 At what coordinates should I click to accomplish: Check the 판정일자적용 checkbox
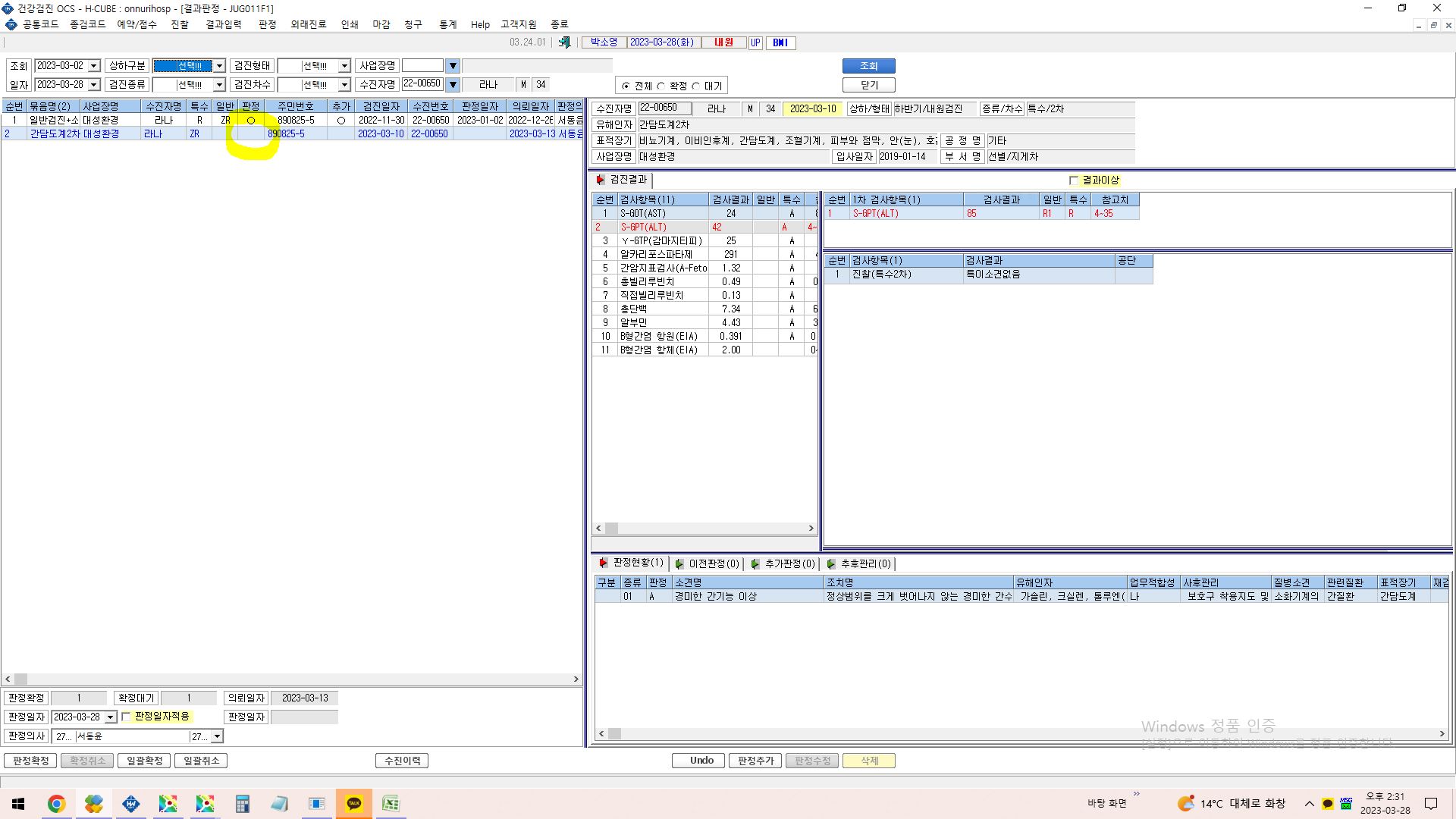point(127,717)
